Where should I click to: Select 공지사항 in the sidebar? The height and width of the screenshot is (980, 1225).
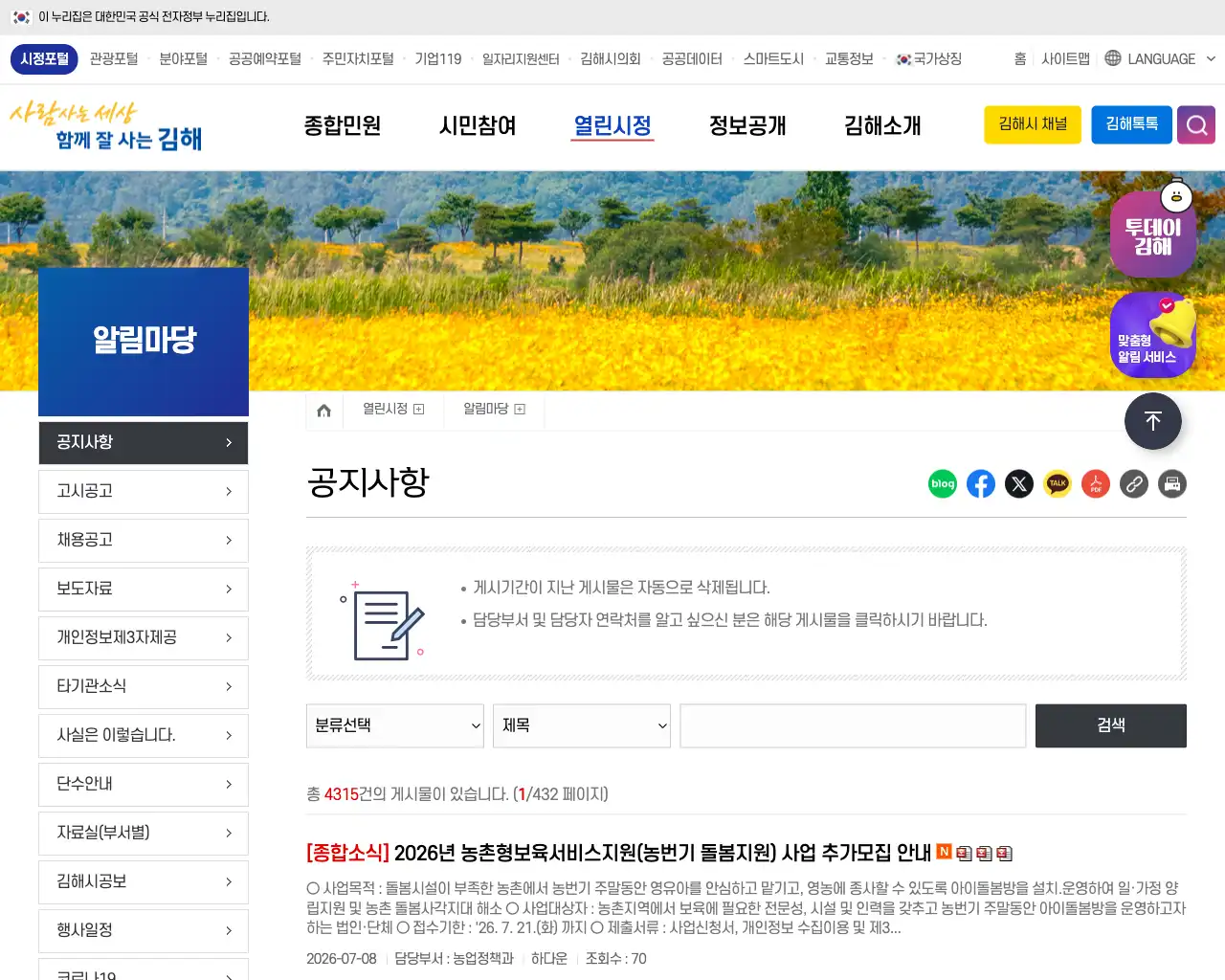tap(144, 443)
